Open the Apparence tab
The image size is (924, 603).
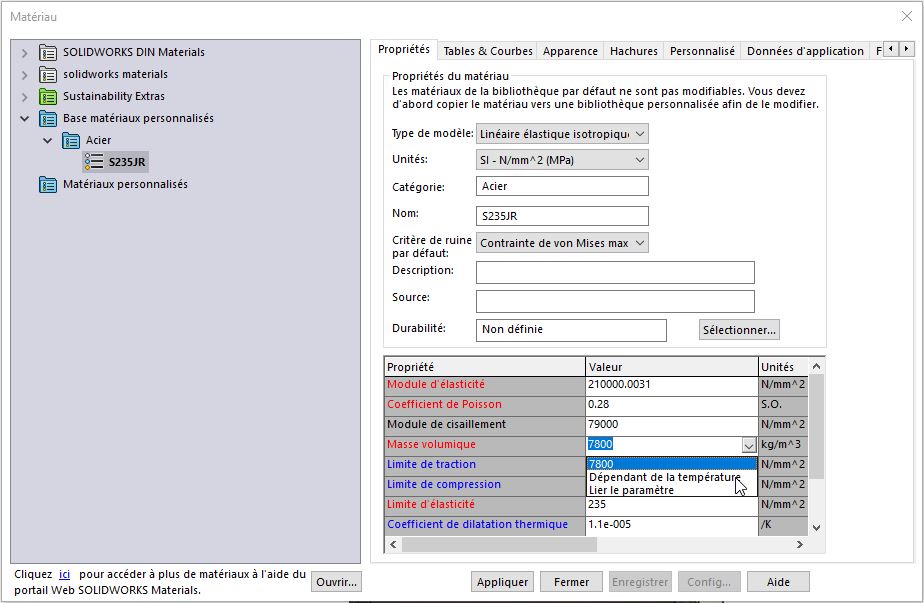coord(570,51)
